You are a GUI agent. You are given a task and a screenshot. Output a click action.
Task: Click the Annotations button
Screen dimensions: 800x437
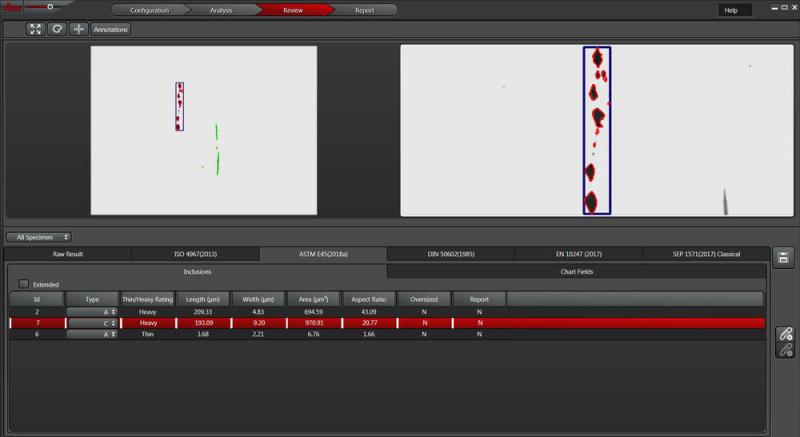point(110,30)
